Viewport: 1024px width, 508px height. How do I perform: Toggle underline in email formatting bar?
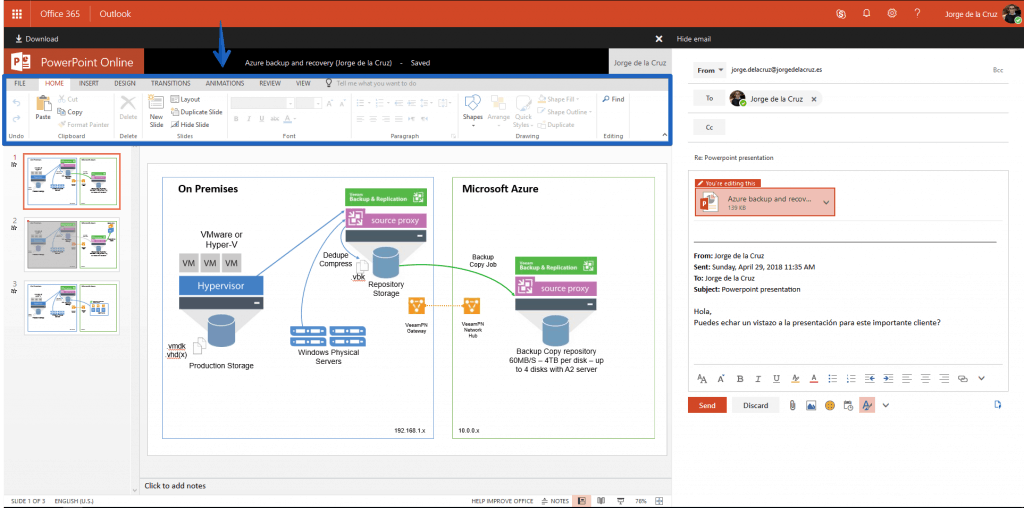776,378
